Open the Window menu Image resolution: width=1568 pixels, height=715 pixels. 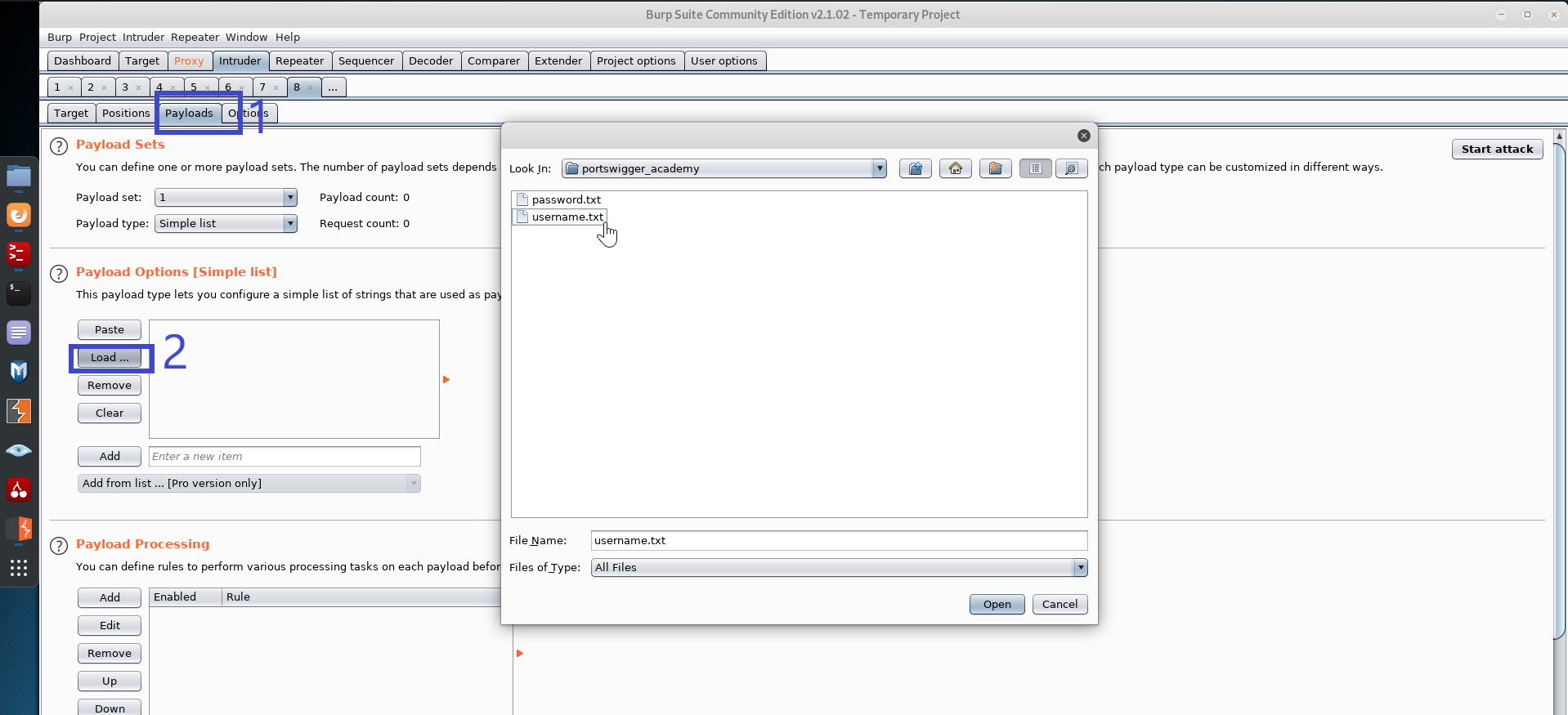click(247, 38)
